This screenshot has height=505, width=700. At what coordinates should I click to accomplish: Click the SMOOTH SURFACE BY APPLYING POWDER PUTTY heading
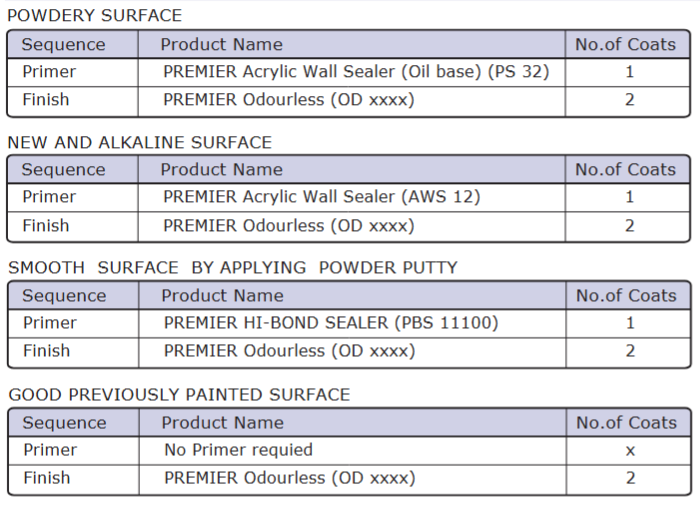tap(232, 268)
